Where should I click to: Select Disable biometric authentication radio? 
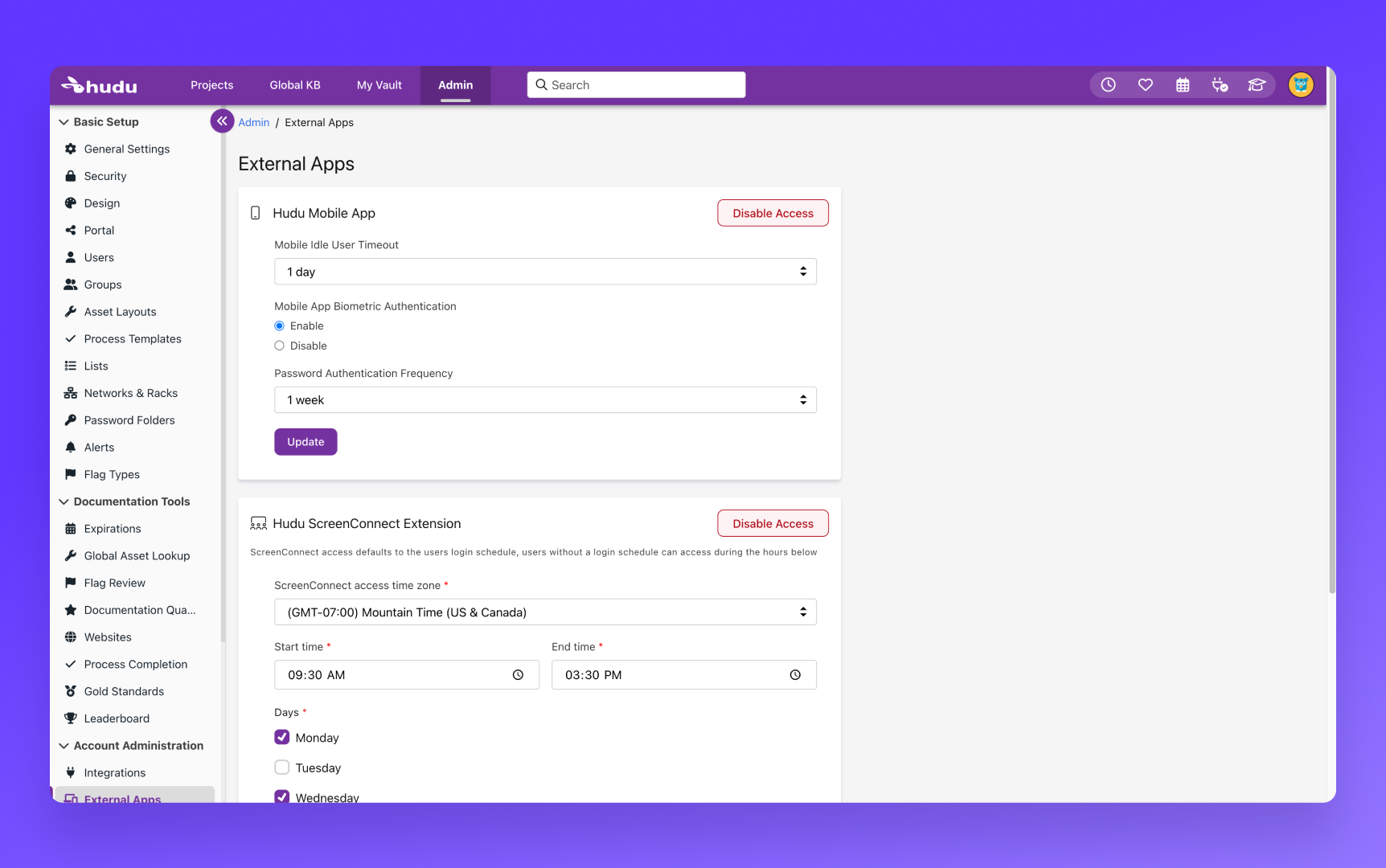tap(280, 346)
